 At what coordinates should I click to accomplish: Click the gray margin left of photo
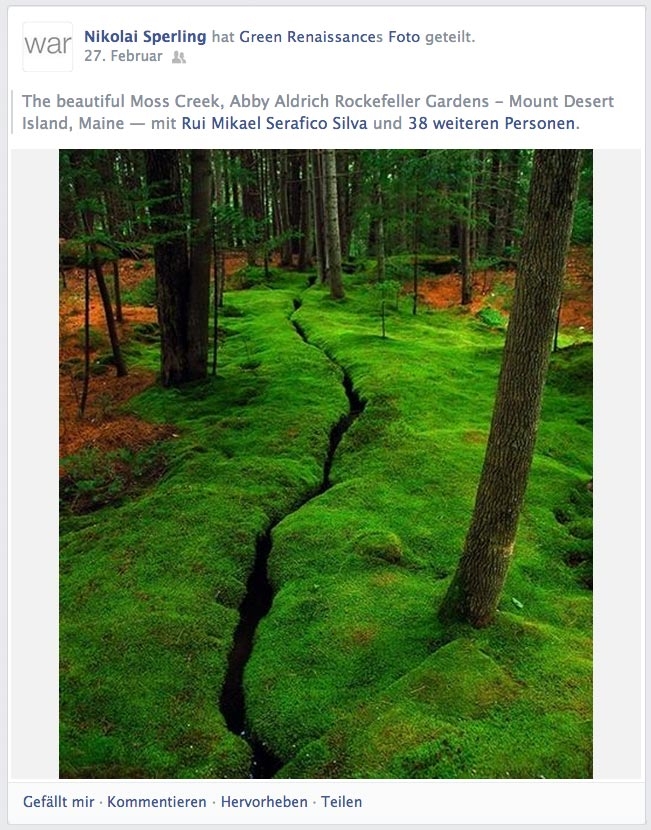point(35,464)
